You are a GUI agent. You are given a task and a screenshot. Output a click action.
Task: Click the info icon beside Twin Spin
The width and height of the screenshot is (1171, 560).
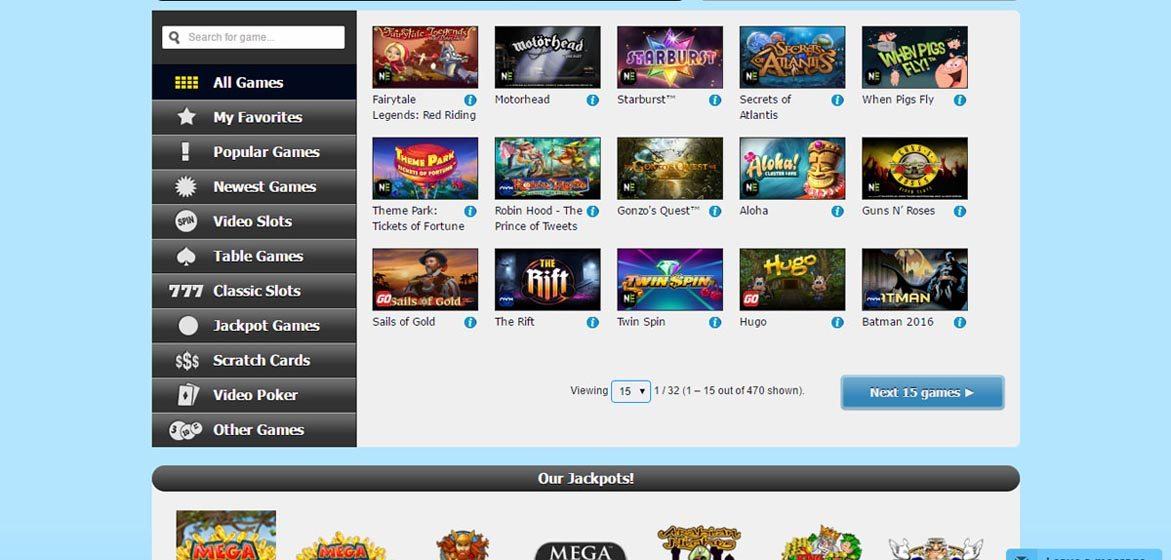click(715, 323)
